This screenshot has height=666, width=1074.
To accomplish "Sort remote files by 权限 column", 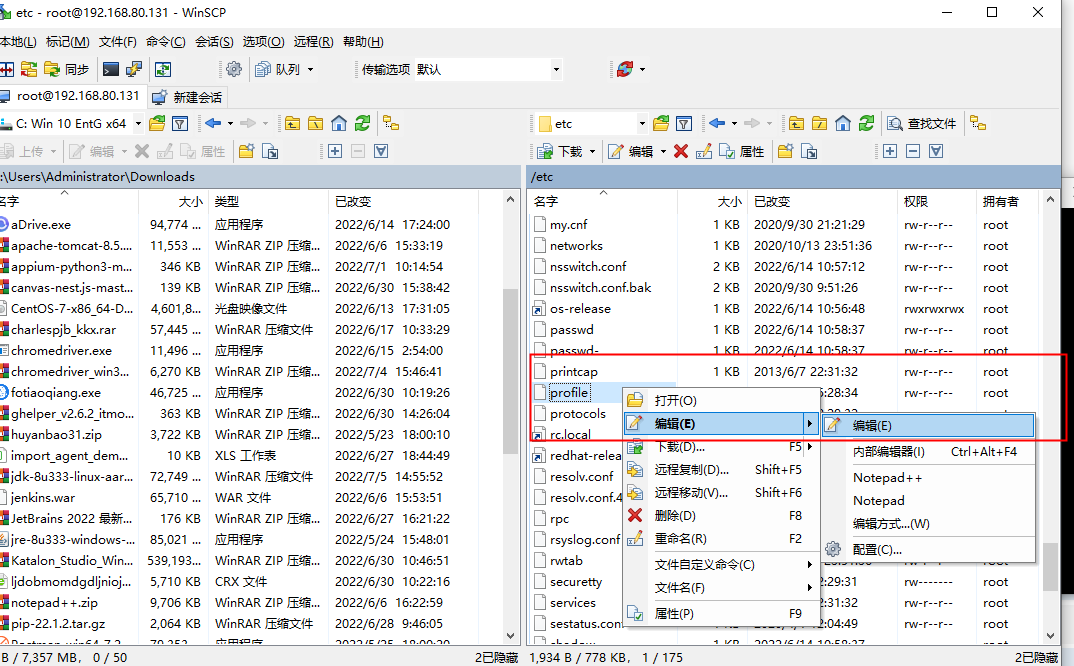I will (x=916, y=201).
